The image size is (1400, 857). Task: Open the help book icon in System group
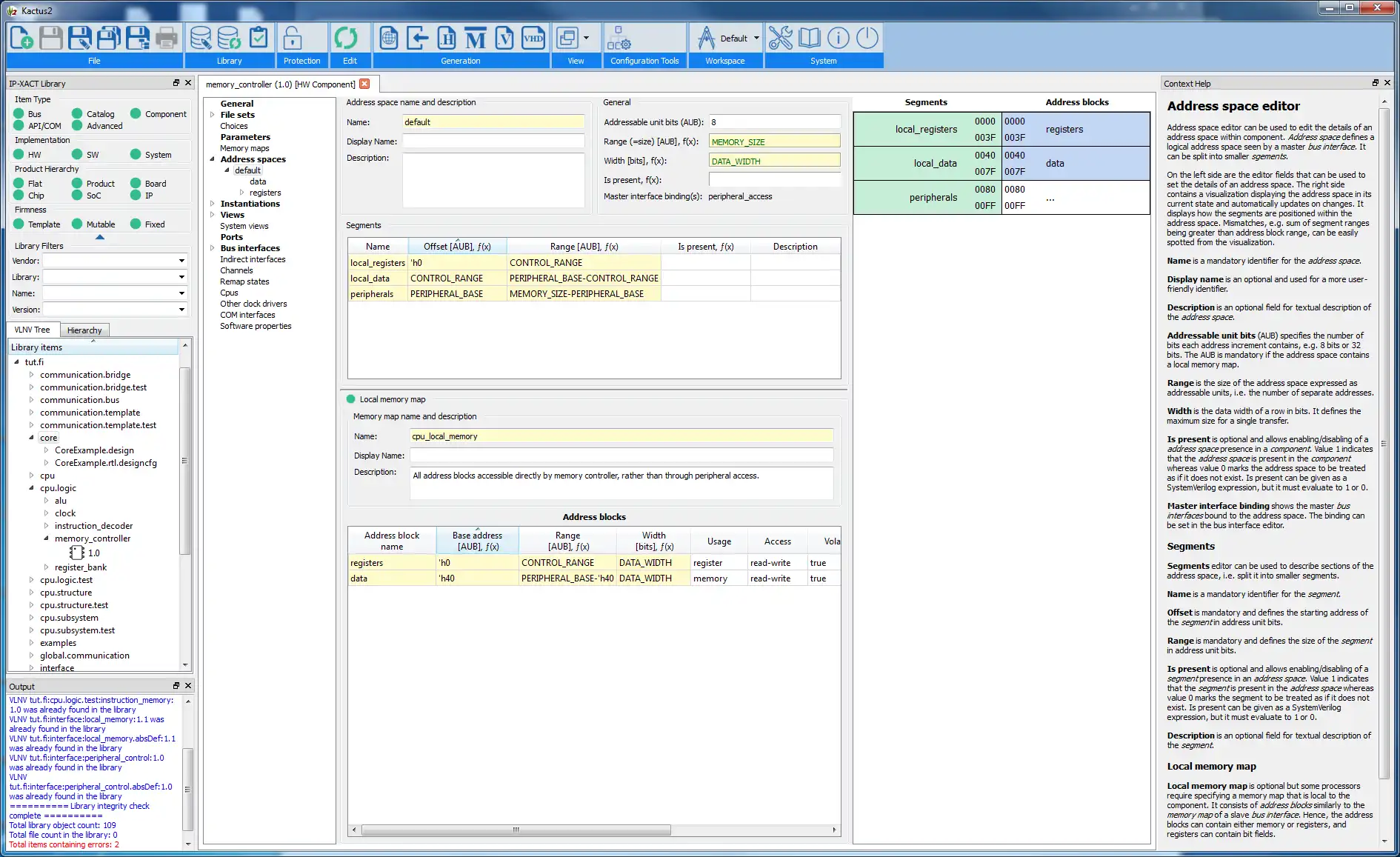(x=809, y=38)
